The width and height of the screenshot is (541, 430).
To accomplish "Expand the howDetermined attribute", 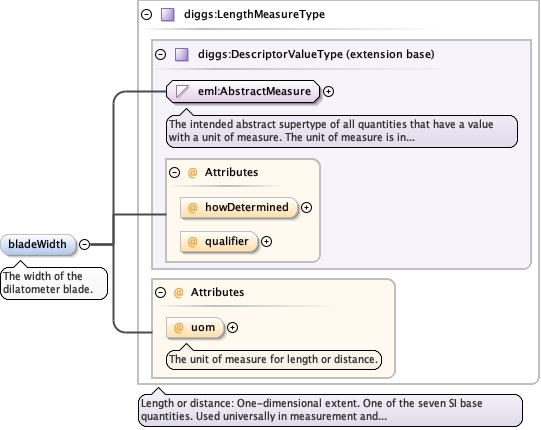I will (306, 207).
